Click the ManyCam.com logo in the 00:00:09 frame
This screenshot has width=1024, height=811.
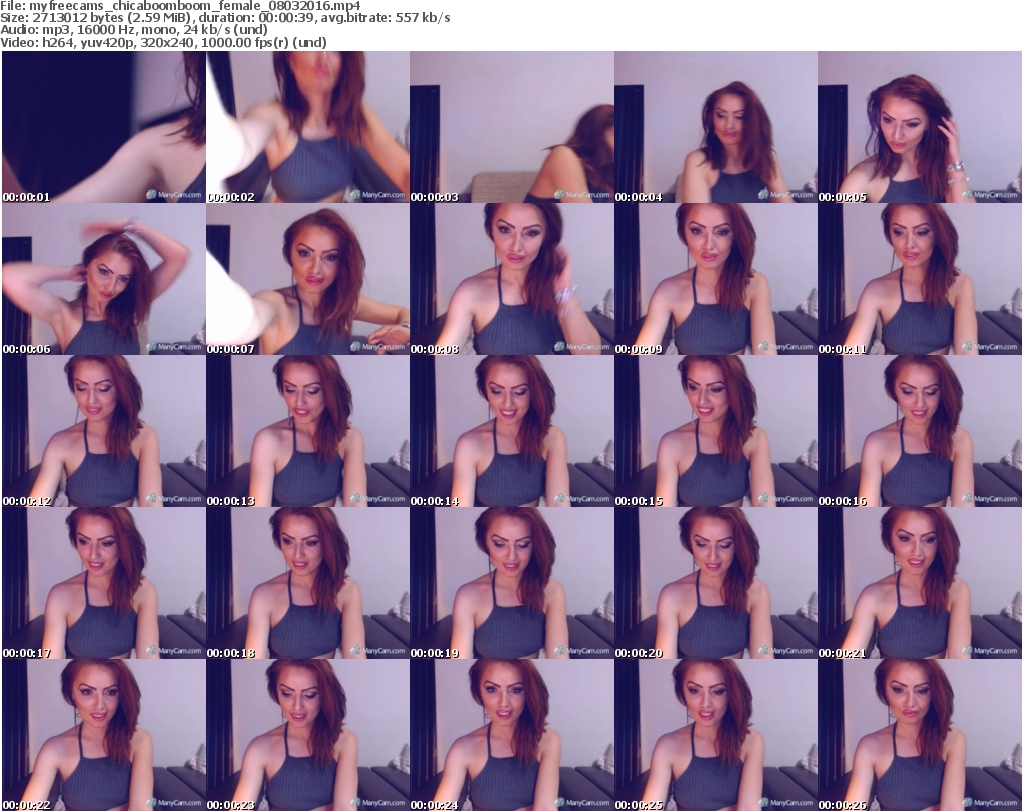tap(786, 347)
